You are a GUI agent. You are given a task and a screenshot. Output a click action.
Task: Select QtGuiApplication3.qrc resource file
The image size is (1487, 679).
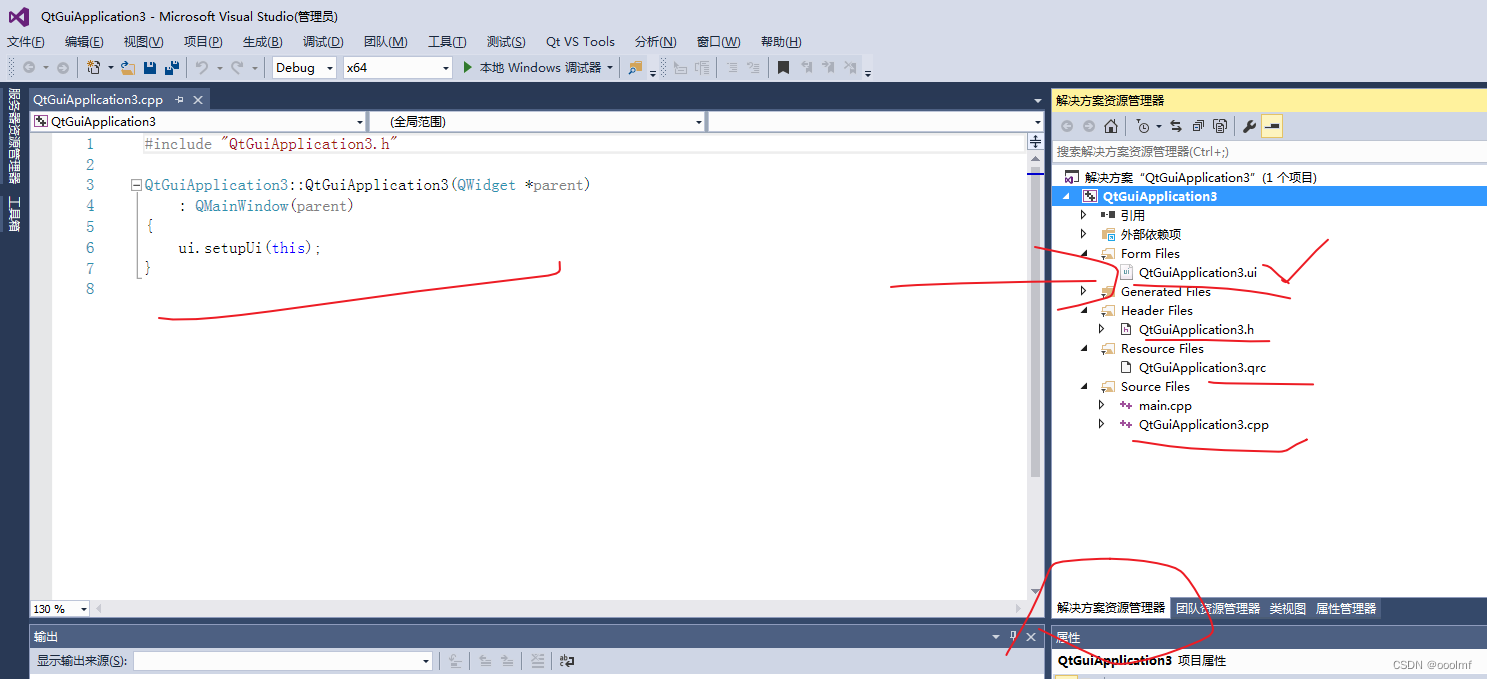(1202, 367)
